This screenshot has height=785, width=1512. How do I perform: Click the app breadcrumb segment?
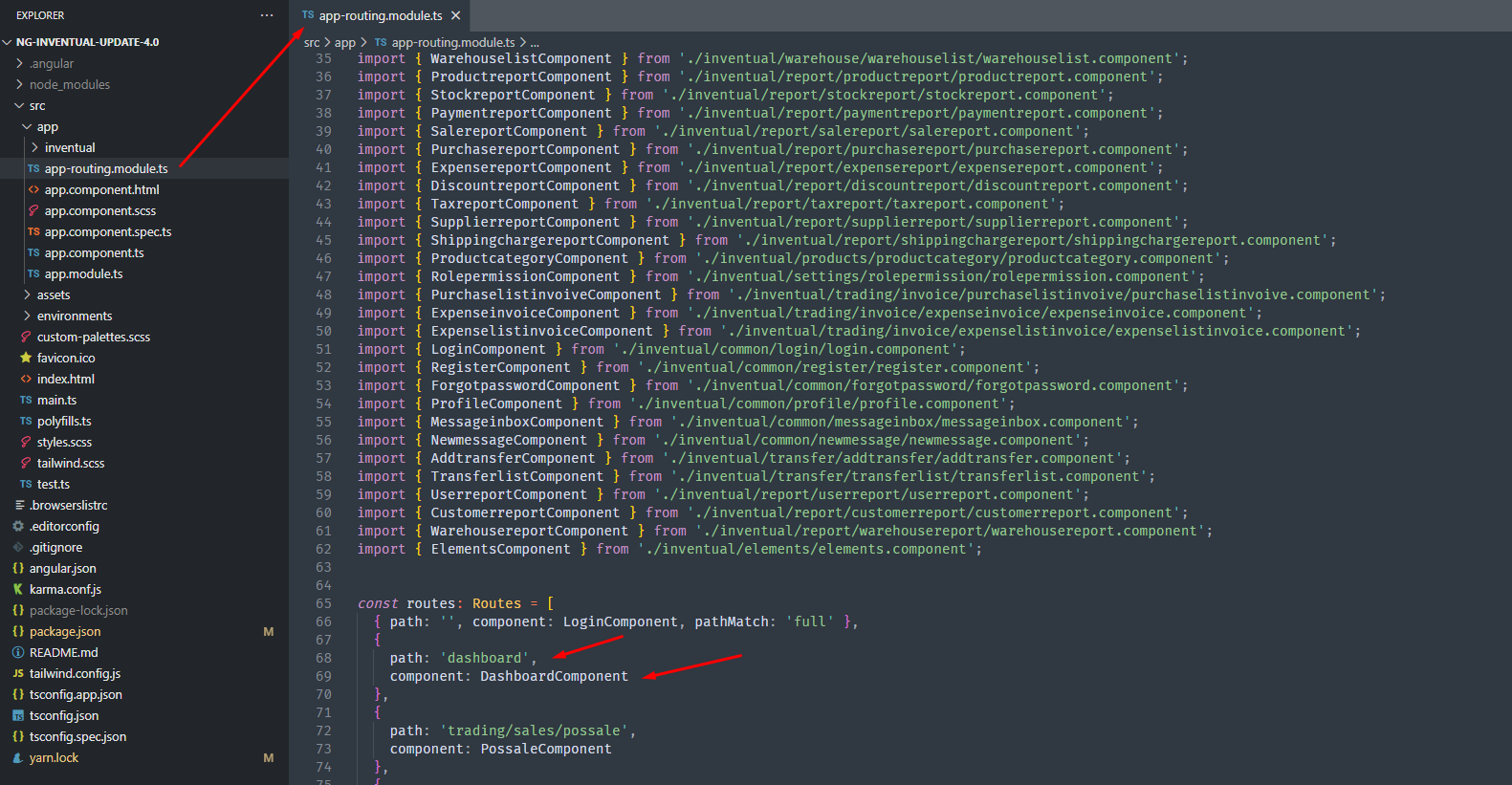344,42
